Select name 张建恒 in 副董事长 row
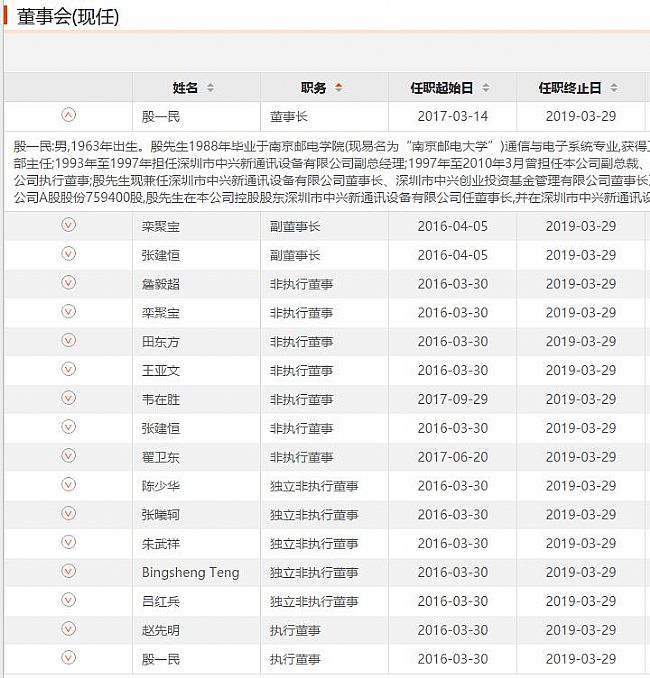The image size is (650, 678). pos(160,256)
